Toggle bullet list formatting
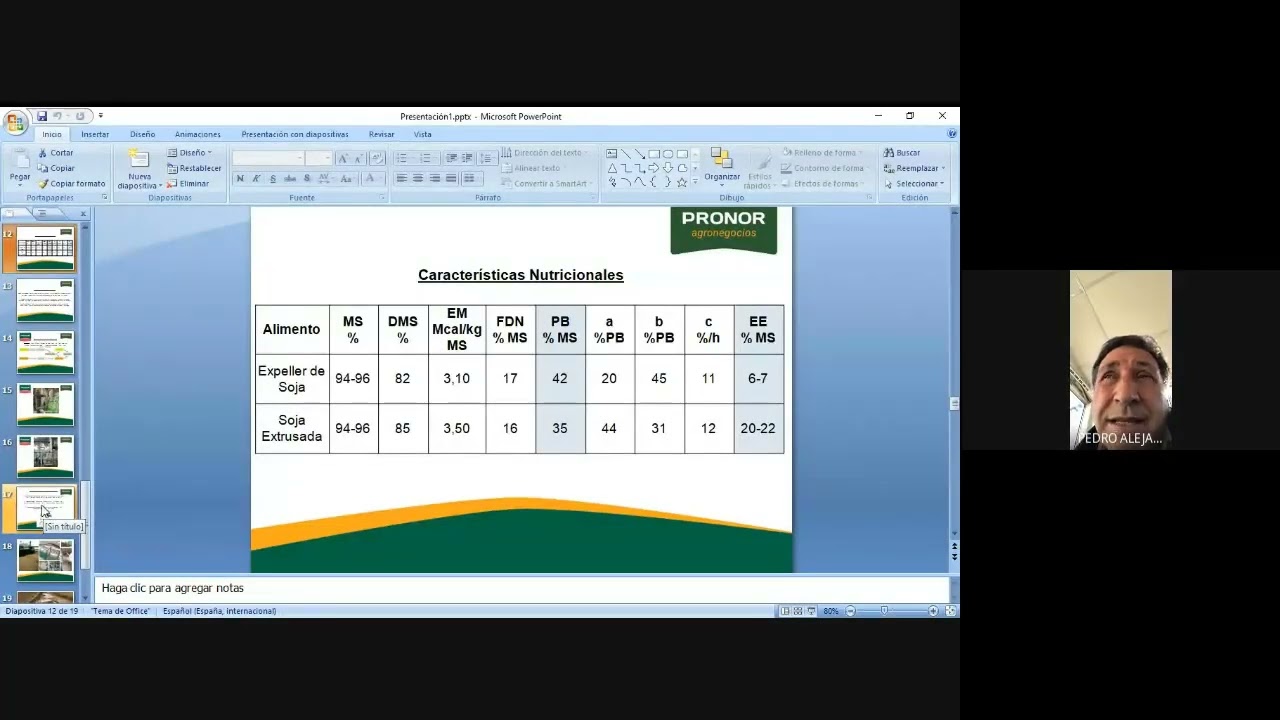The image size is (1280, 720). [x=404, y=158]
